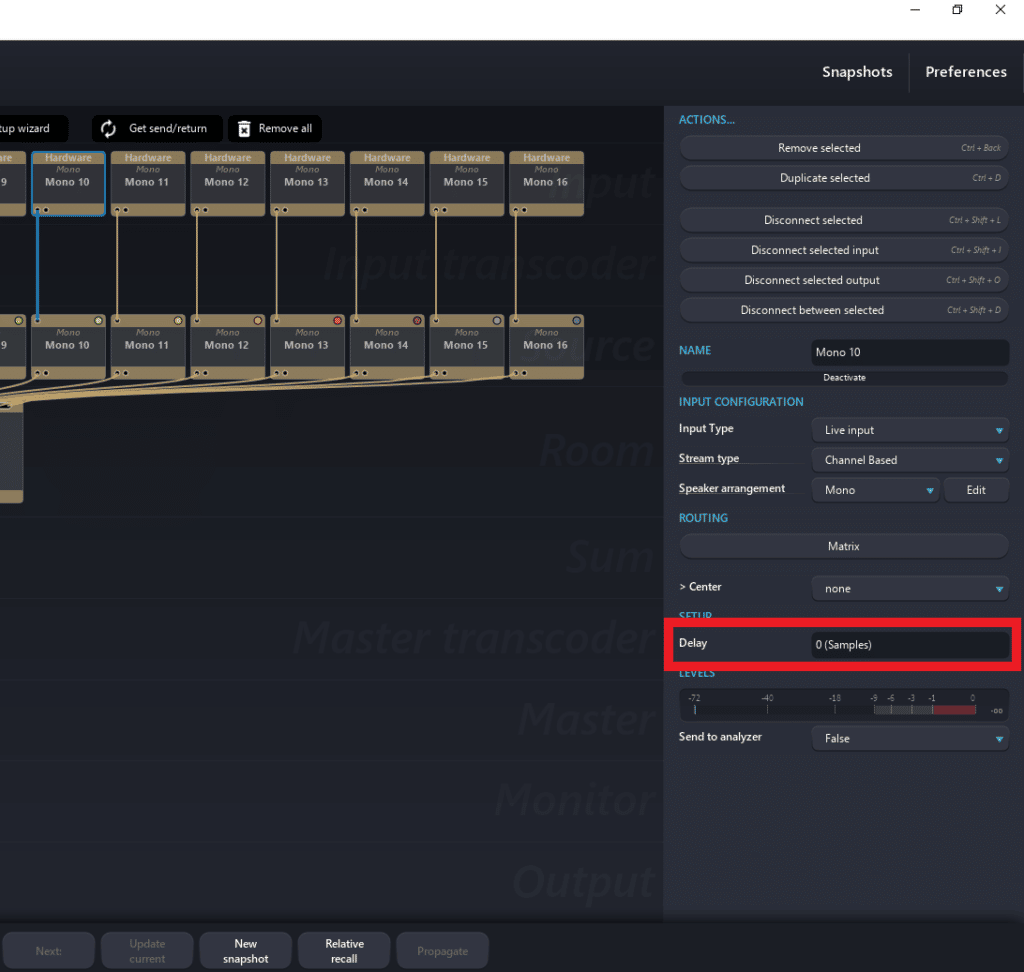Select the Mono 15 source block
1024x972 pixels.
coord(466,346)
